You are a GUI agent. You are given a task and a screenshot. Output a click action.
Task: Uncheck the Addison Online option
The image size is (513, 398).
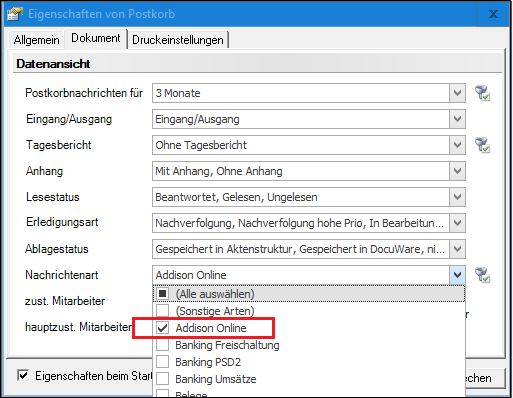163,328
